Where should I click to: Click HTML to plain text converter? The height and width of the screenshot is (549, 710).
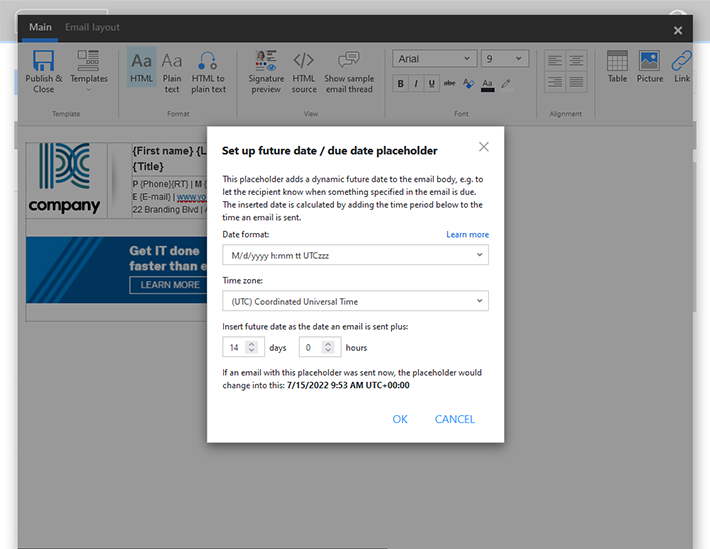coord(208,72)
